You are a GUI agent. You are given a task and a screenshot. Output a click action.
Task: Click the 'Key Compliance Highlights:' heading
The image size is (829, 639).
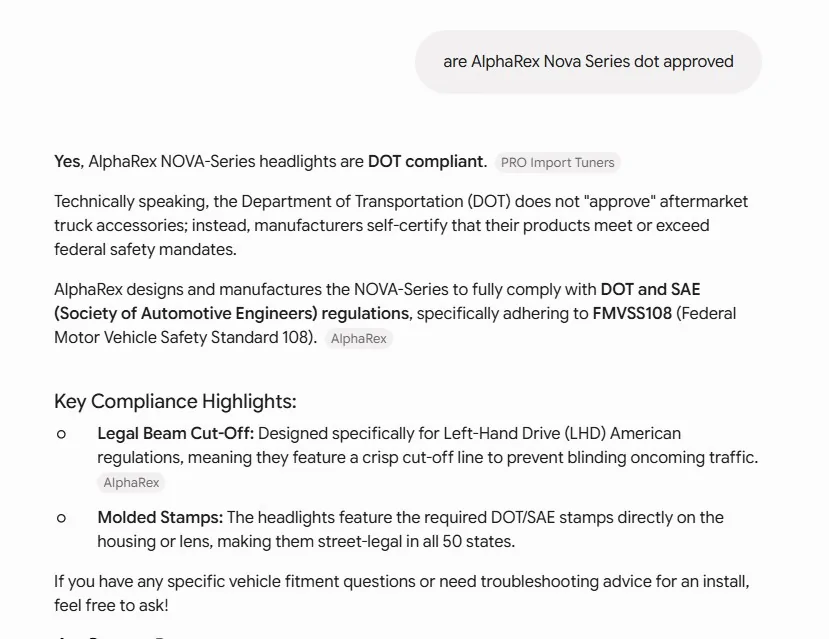click(175, 401)
